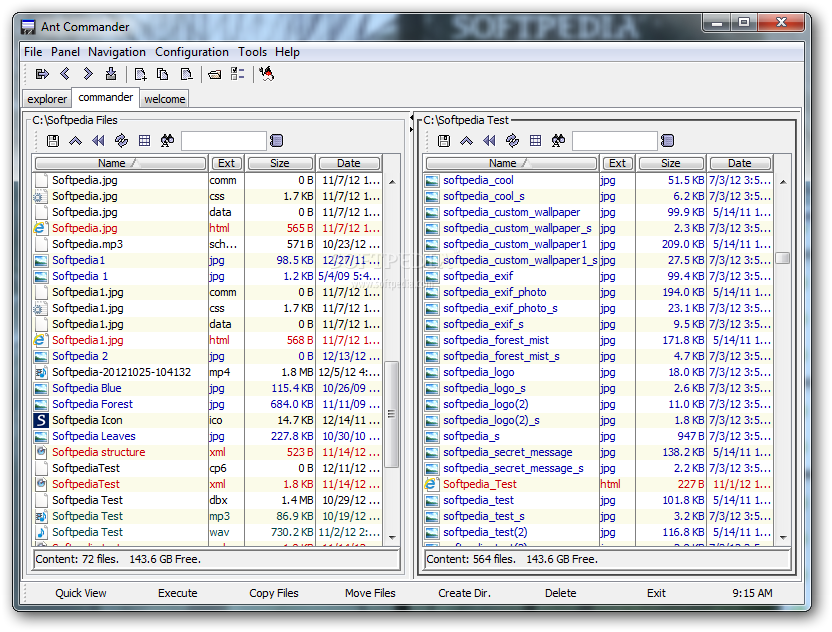Viewport: 832px width, 632px height.
Task: Select softpedia_secret_message in right panel
Action: [599, 452]
